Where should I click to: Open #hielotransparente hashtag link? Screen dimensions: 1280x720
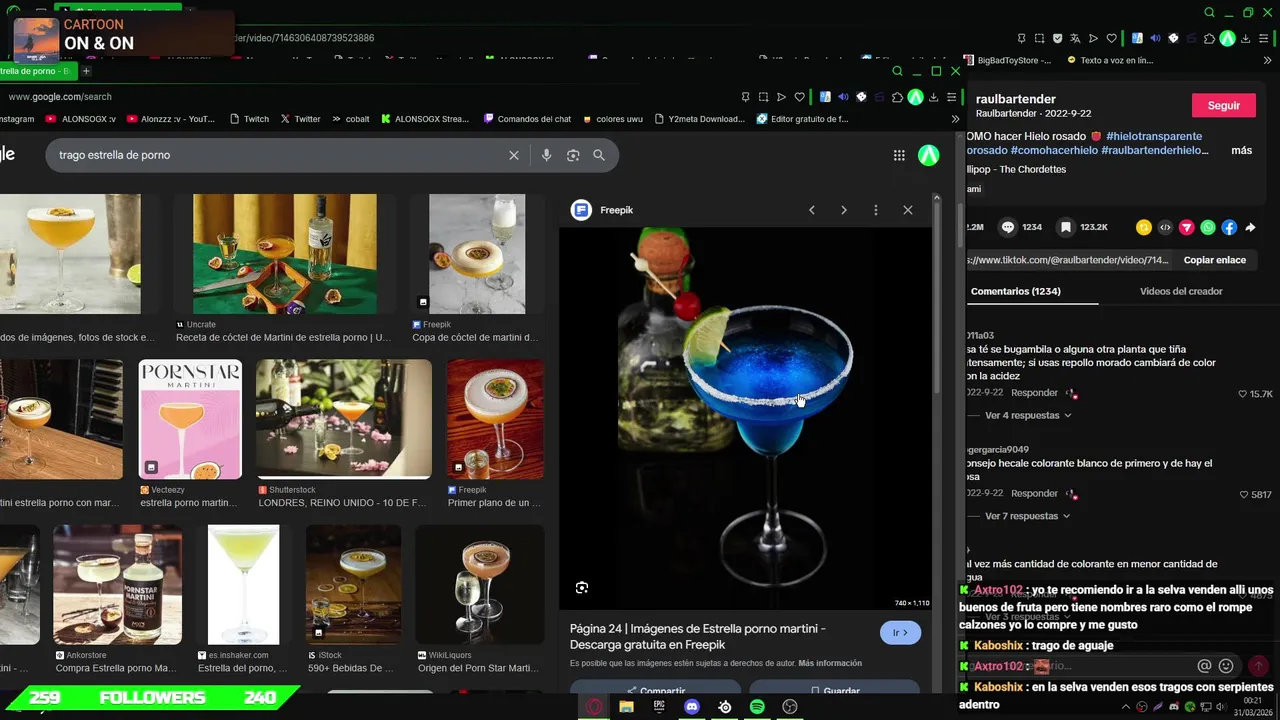click(x=1154, y=136)
